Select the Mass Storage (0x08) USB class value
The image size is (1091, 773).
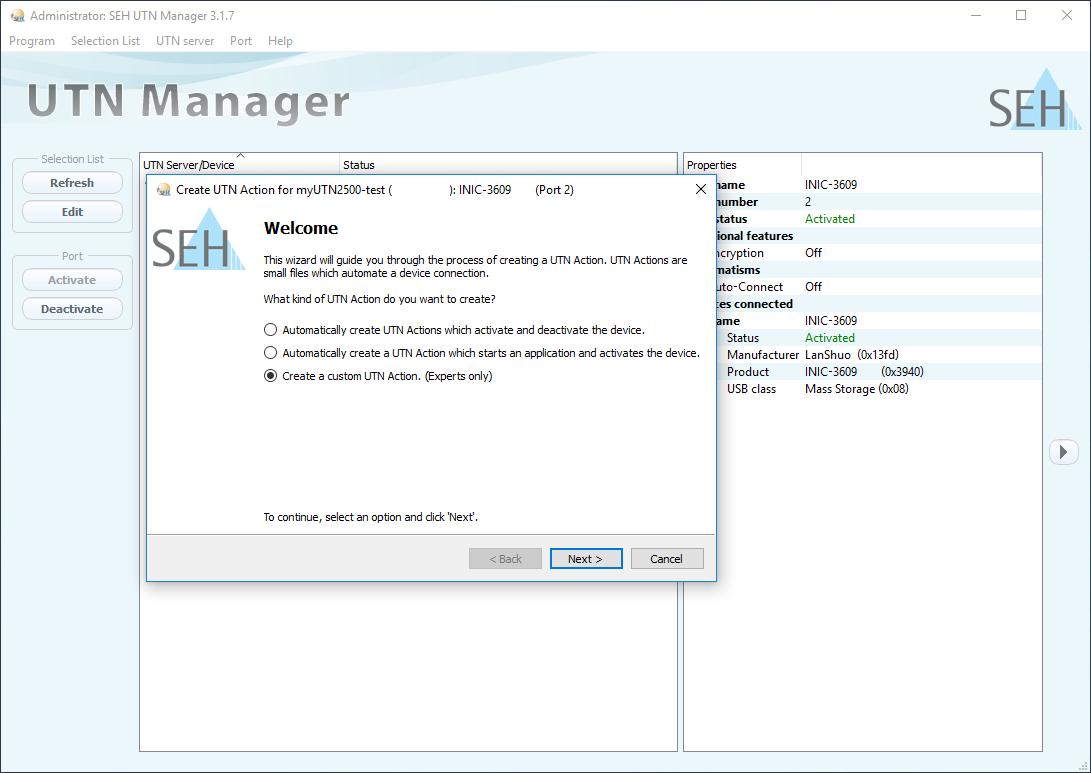[857, 389]
